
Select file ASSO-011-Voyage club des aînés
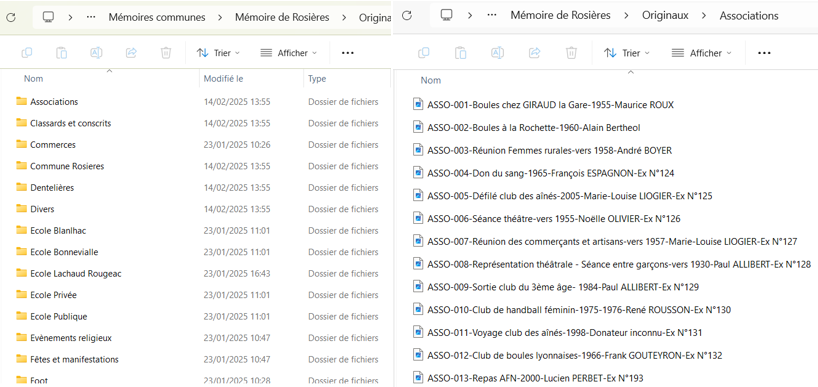click(x=565, y=333)
